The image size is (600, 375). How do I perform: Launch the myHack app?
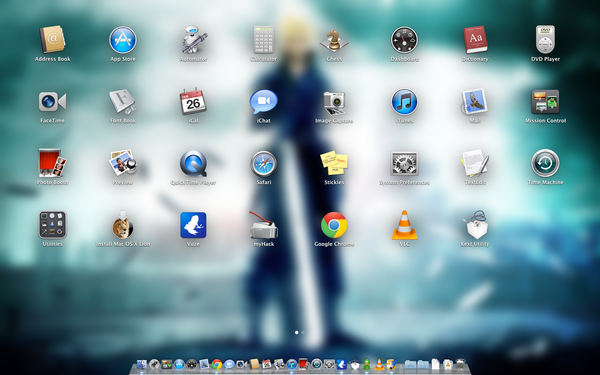point(264,225)
